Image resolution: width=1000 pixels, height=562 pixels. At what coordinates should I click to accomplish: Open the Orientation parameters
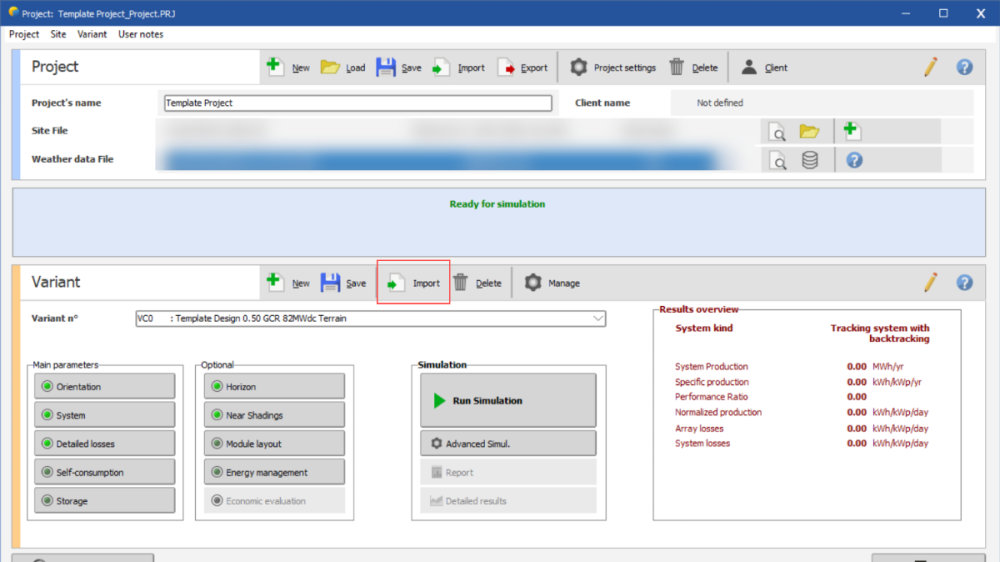[x=105, y=387]
